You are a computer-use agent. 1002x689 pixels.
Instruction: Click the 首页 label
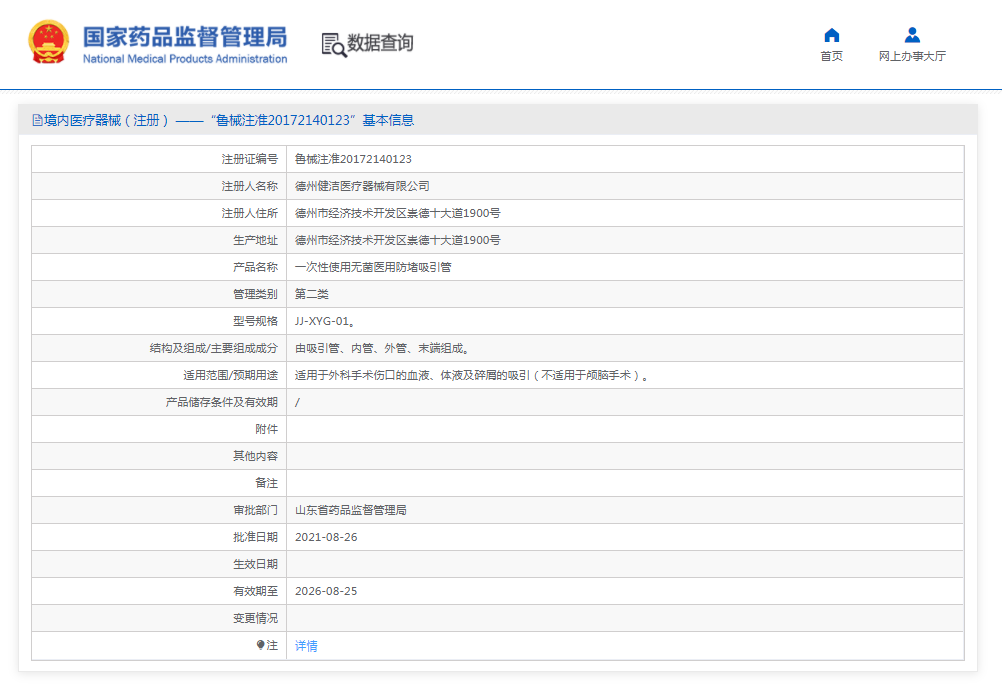point(831,56)
